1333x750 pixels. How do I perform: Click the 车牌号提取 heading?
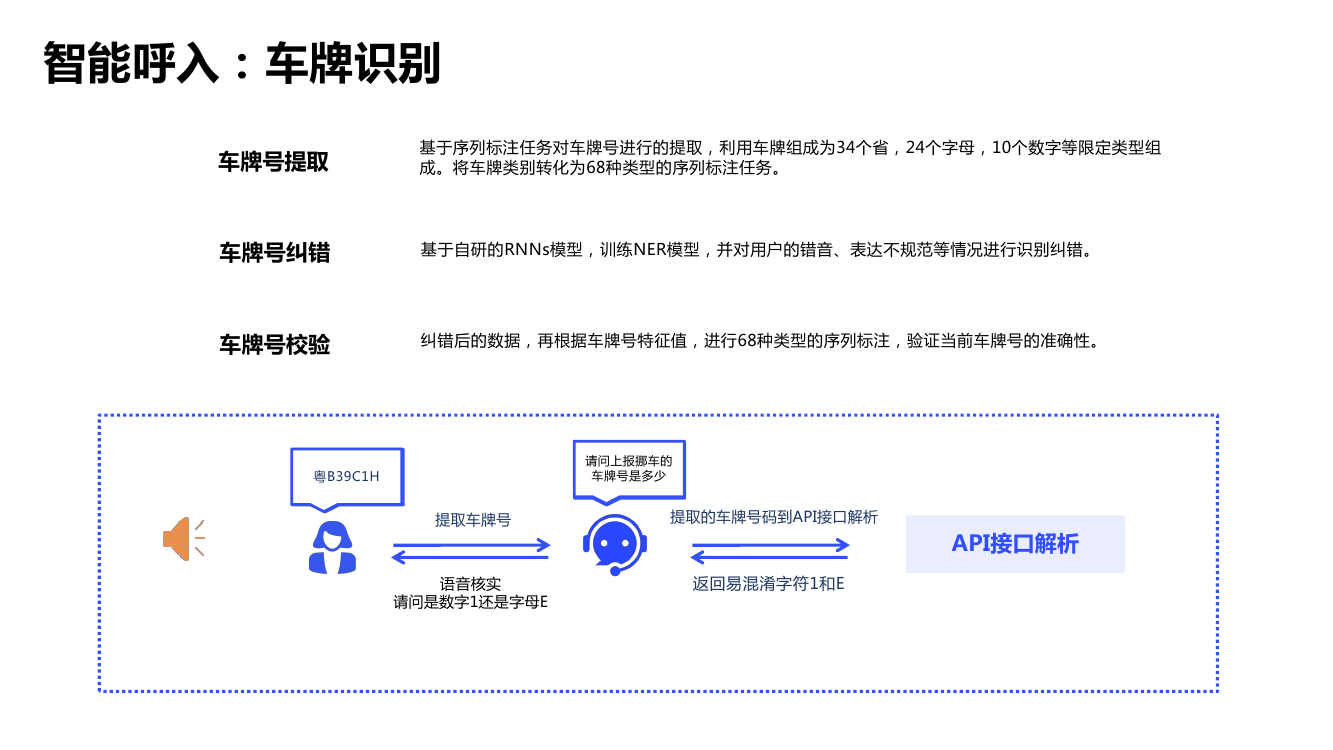click(273, 162)
